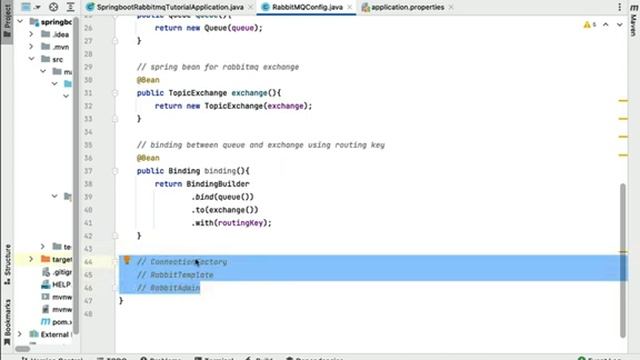
Task: Go to the next highlighted problem
Action: (620, 25)
